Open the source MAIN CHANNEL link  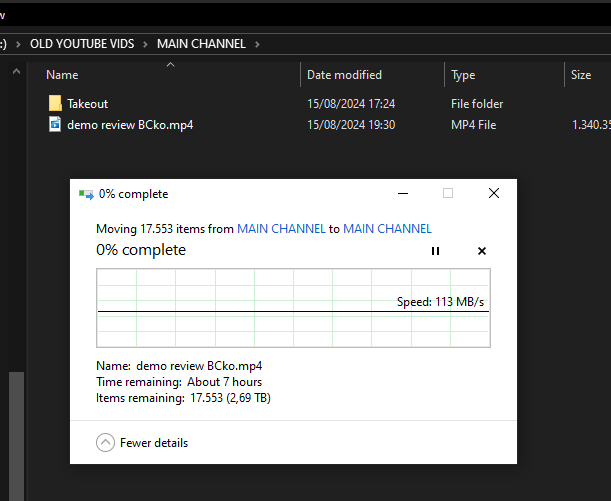pyautogui.click(x=281, y=229)
